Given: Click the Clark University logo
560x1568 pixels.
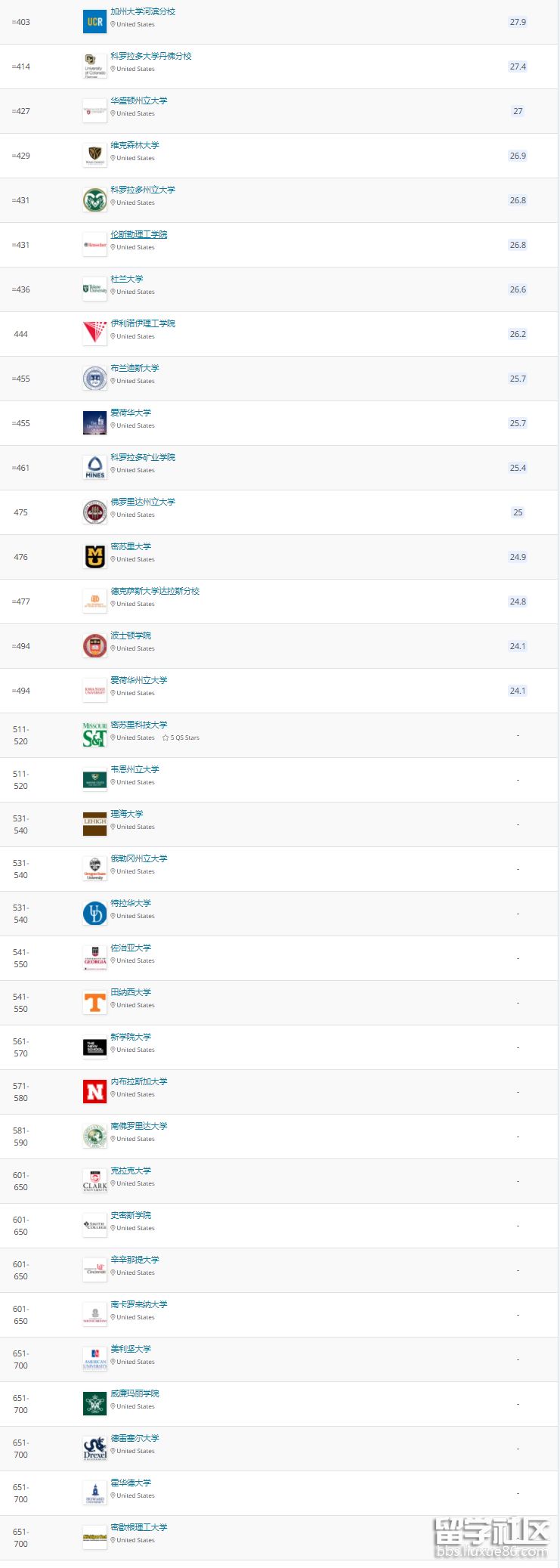Looking at the screenshot, I should click(94, 1181).
